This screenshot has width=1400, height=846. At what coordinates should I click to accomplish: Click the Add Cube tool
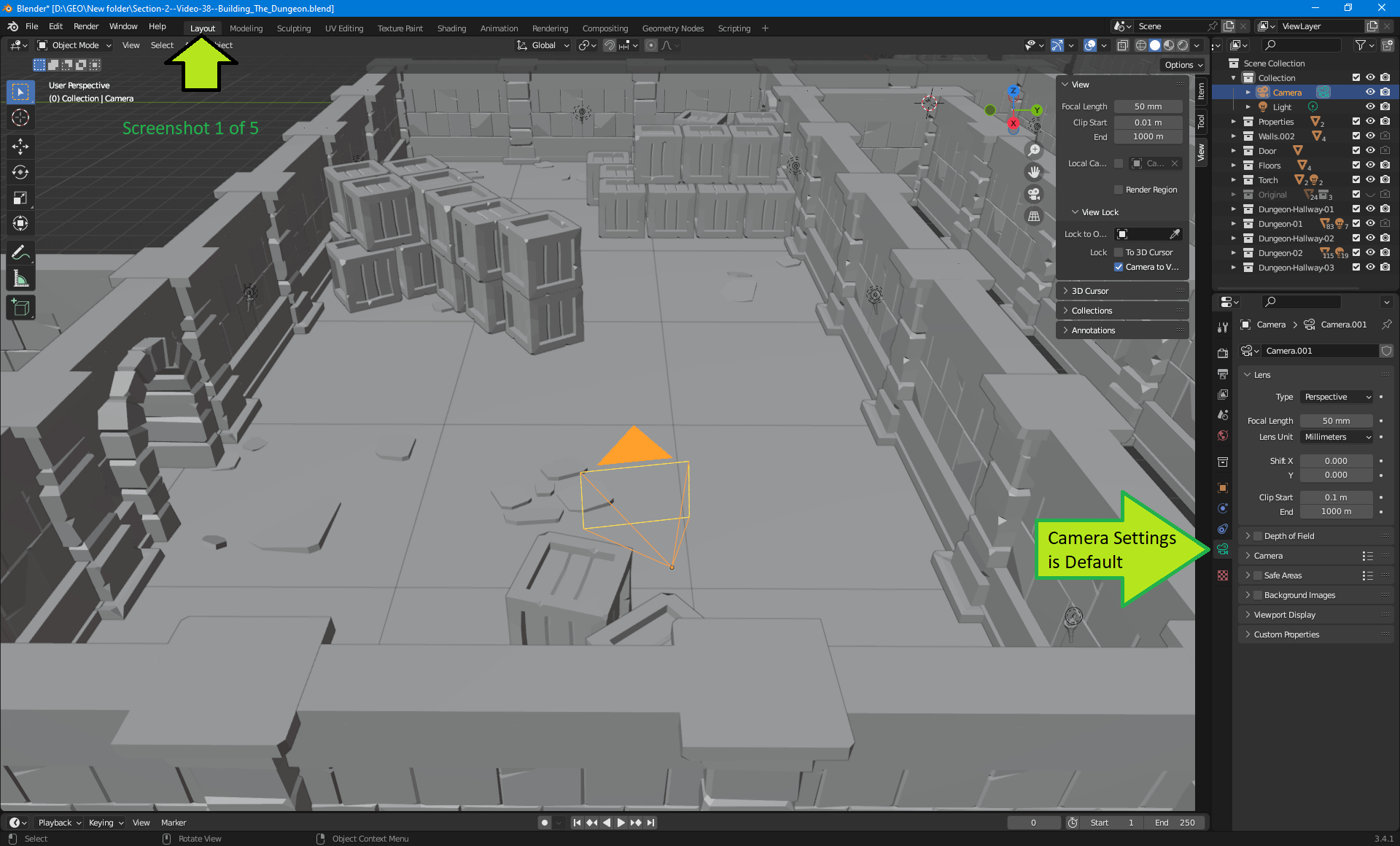point(20,308)
